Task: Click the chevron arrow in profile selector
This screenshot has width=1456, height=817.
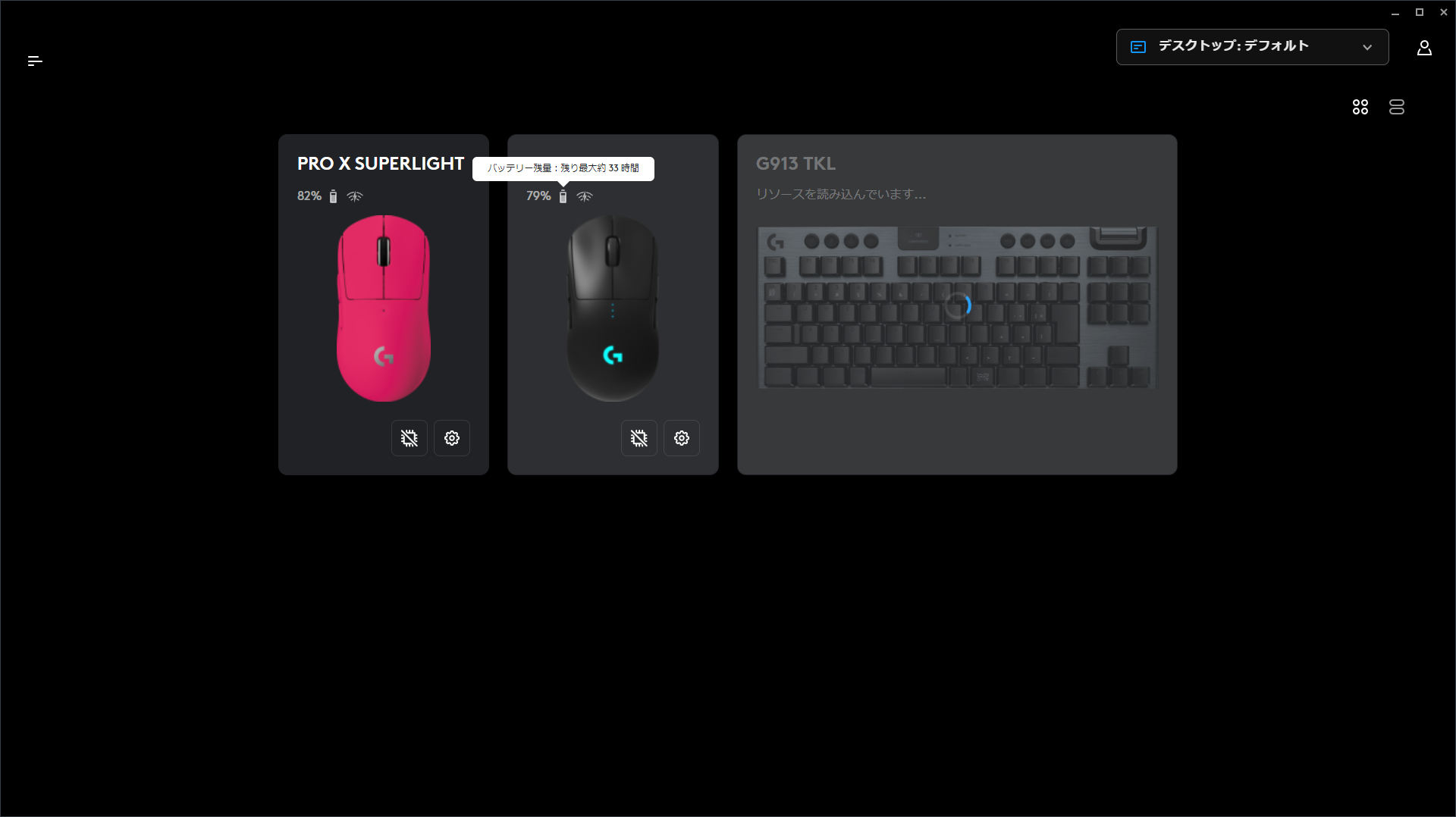Action: point(1367,47)
